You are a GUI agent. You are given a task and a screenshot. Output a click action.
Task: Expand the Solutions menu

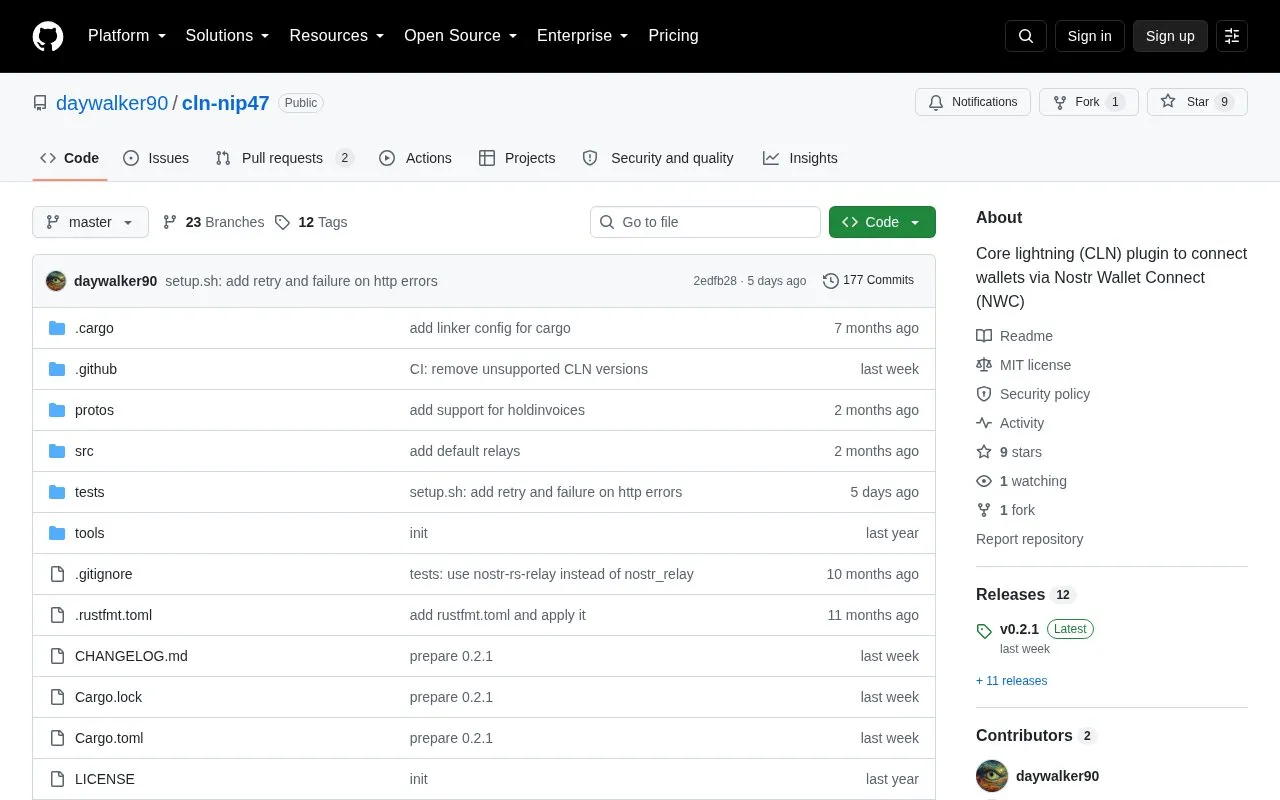227,36
